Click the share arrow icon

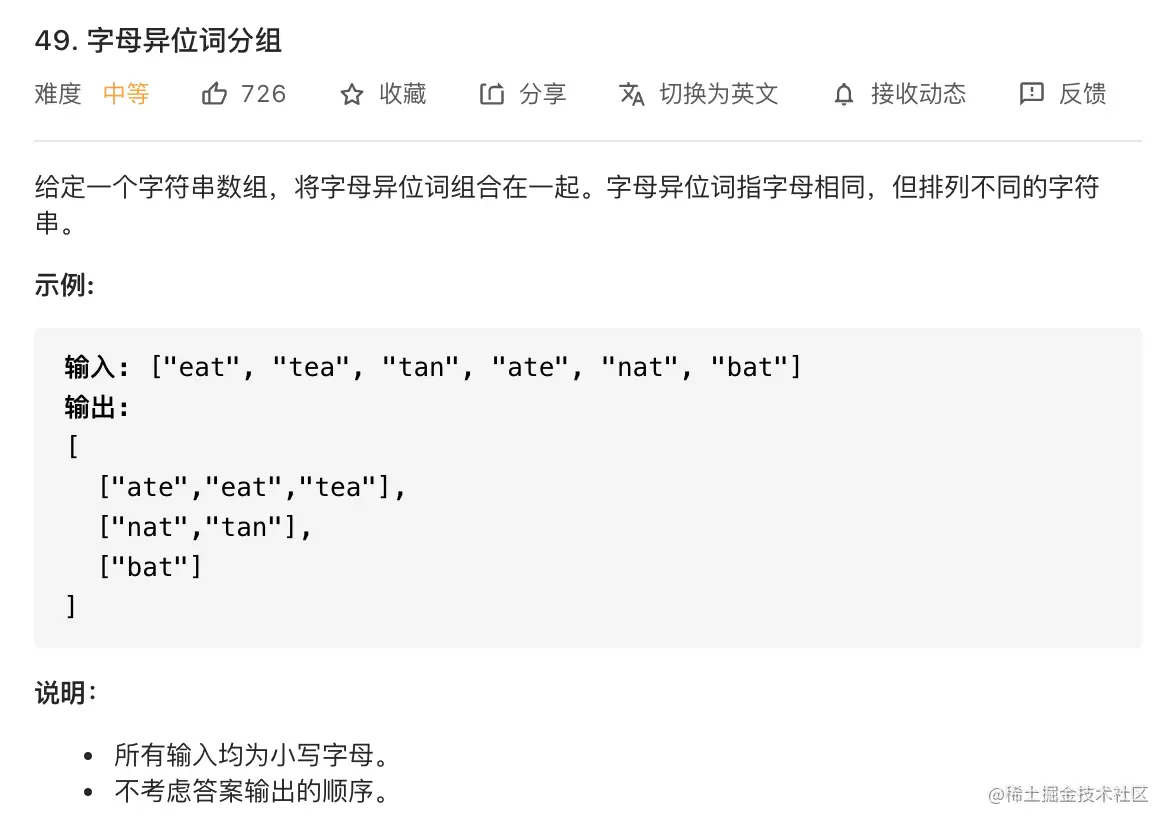[491, 94]
